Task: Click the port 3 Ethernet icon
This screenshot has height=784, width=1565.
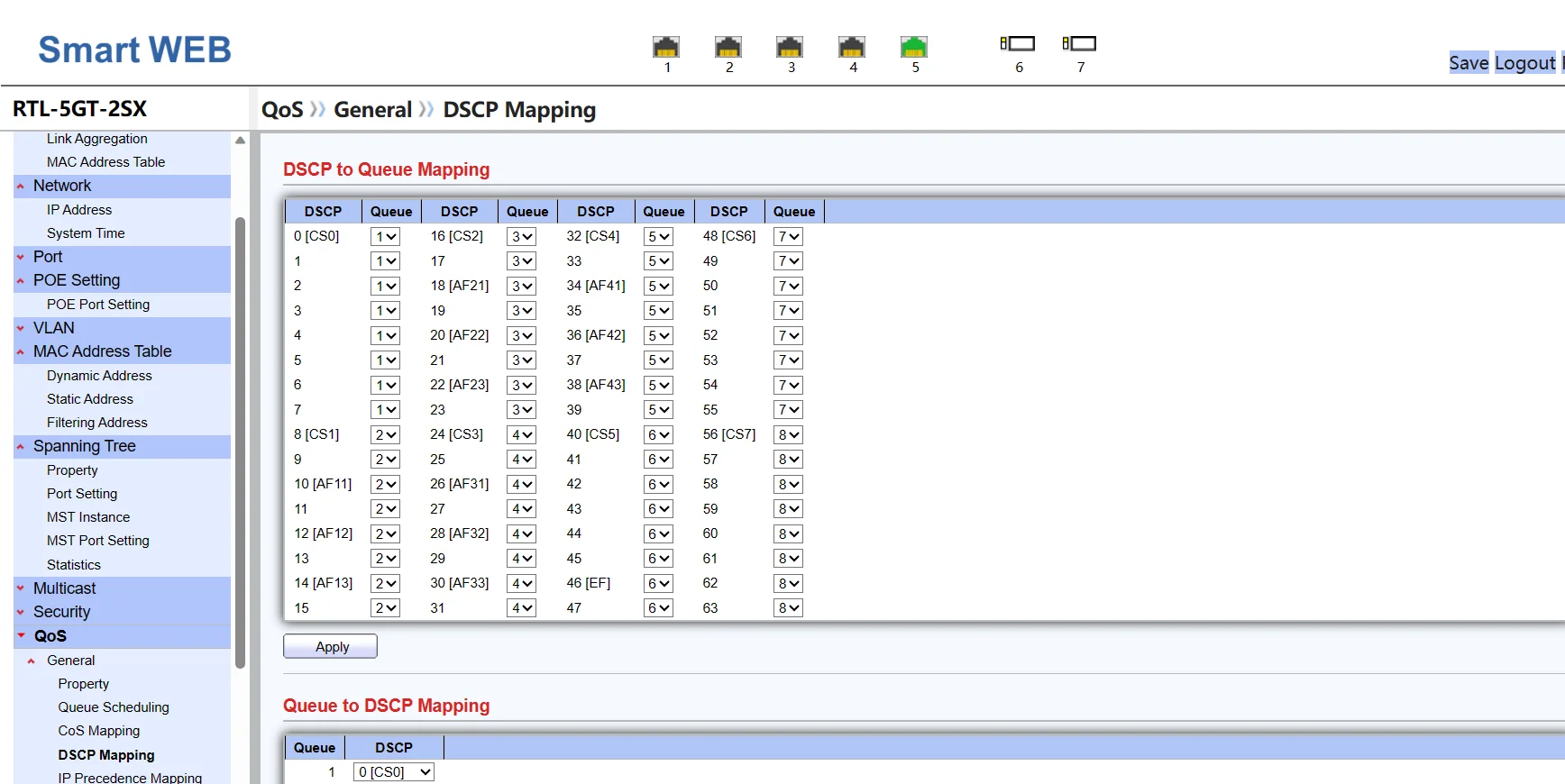Action: coord(790,47)
